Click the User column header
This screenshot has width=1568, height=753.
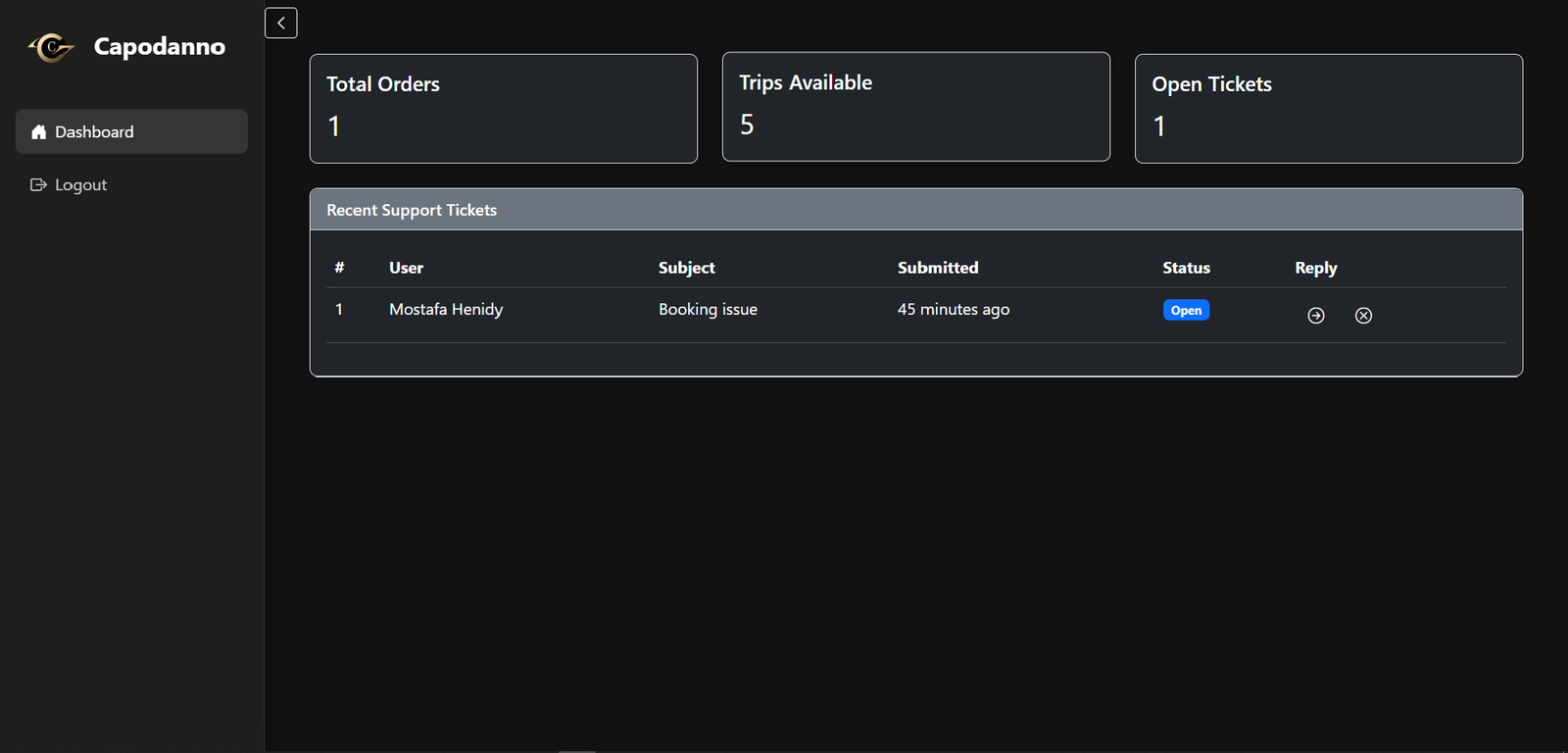(406, 268)
